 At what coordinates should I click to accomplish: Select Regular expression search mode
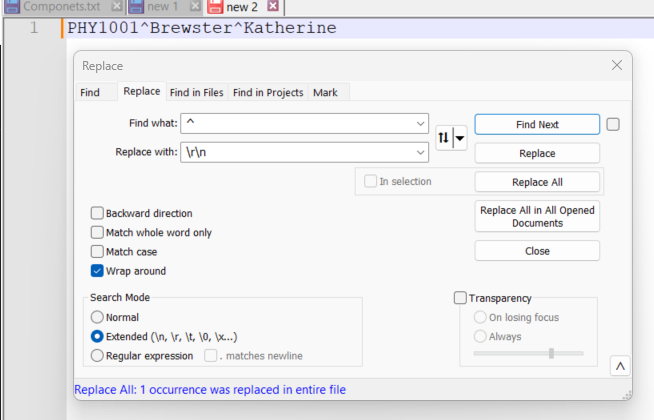(97, 355)
